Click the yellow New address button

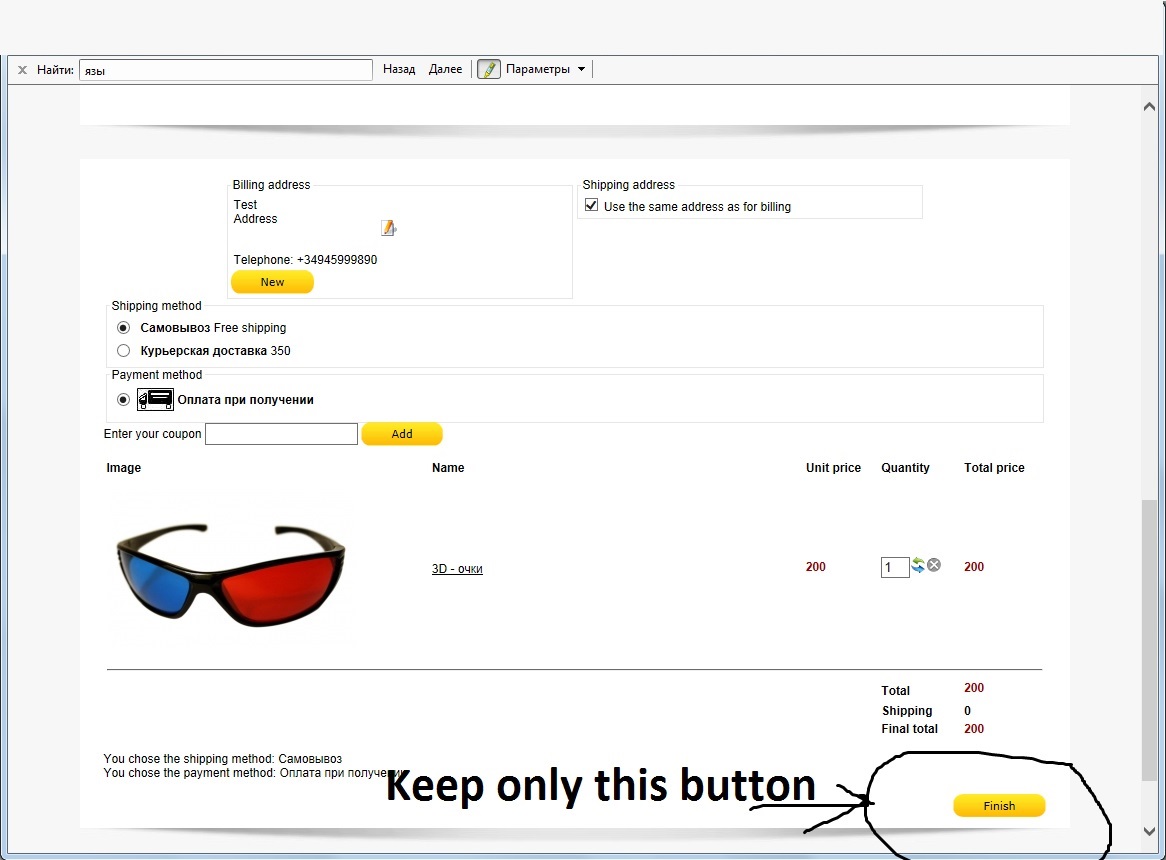(x=272, y=282)
